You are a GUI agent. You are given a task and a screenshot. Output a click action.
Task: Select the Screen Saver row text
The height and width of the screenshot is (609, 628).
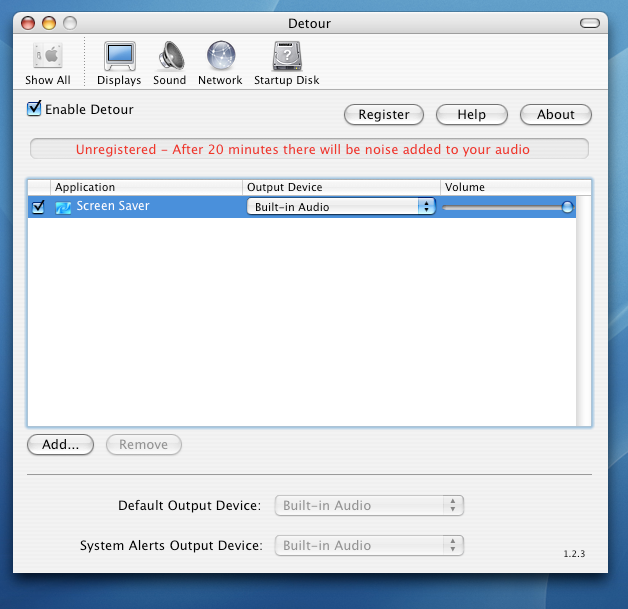113,206
